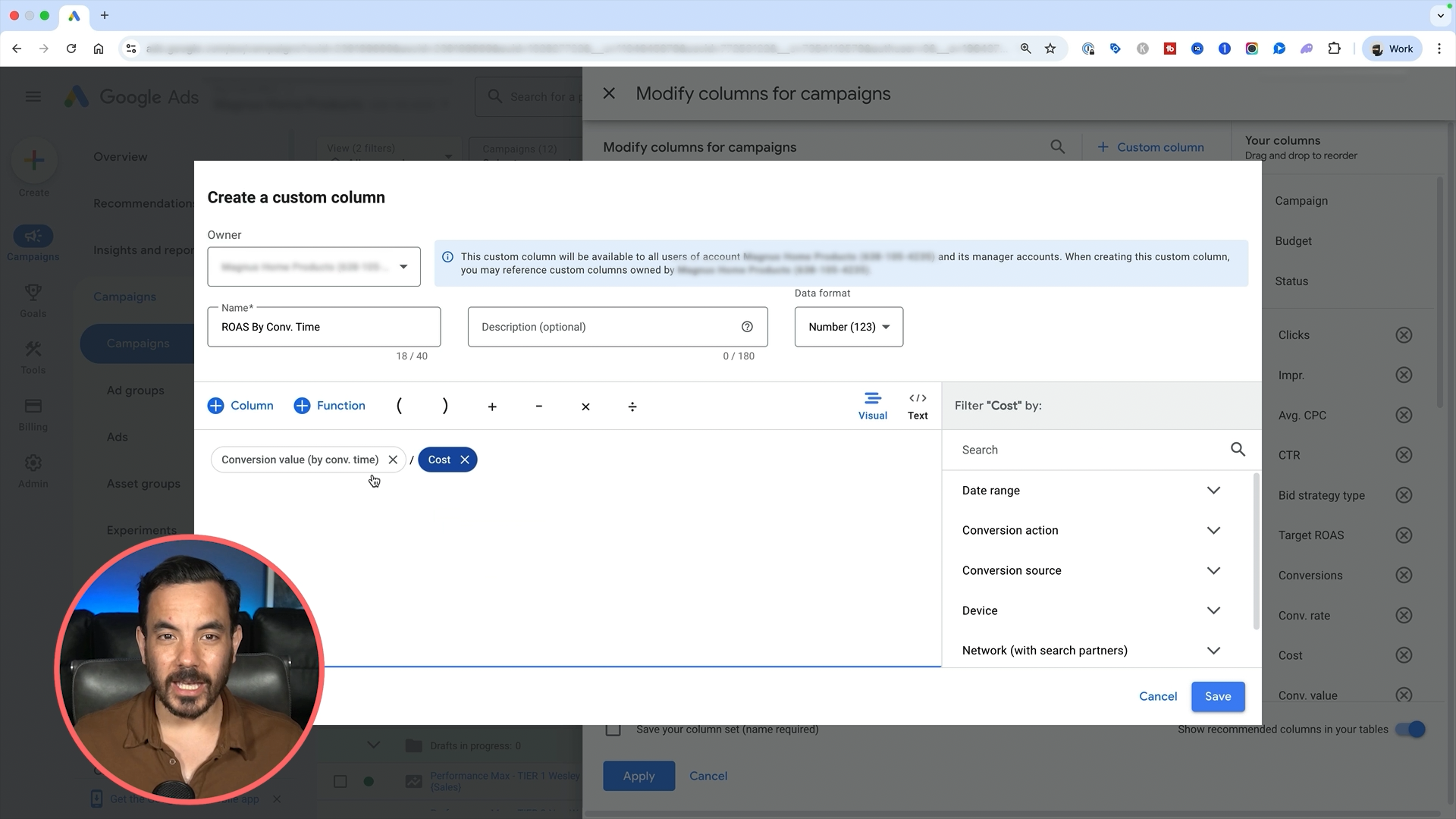Switch to the Visual formula editor tab

[x=872, y=406]
